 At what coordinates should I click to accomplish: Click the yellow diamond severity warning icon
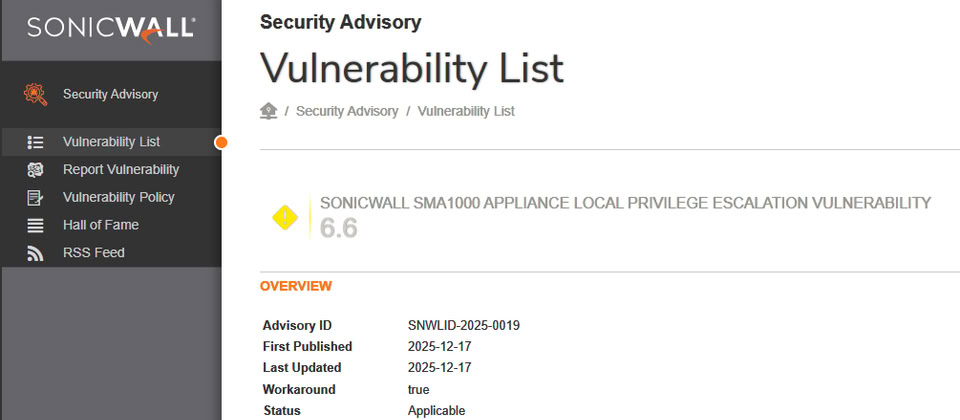[285, 216]
